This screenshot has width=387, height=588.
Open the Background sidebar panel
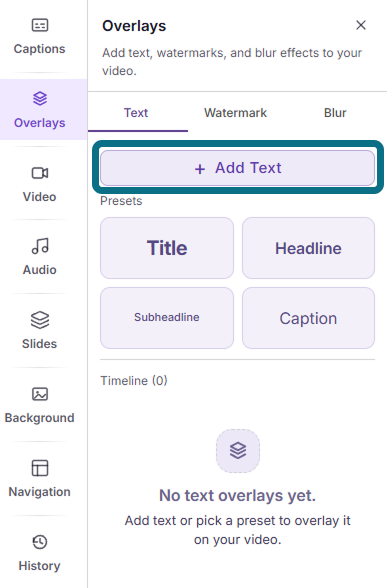39,405
